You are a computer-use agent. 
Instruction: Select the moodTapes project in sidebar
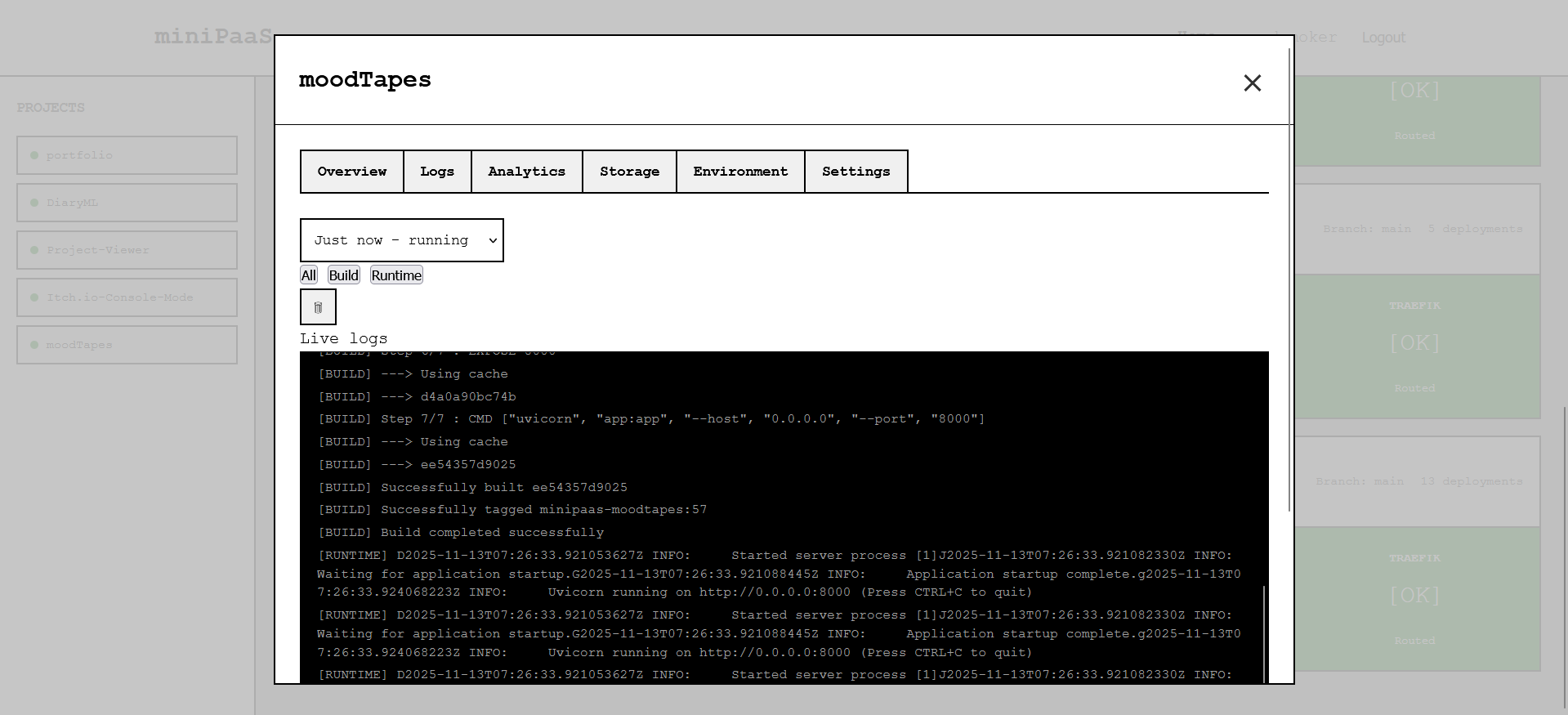(x=127, y=345)
